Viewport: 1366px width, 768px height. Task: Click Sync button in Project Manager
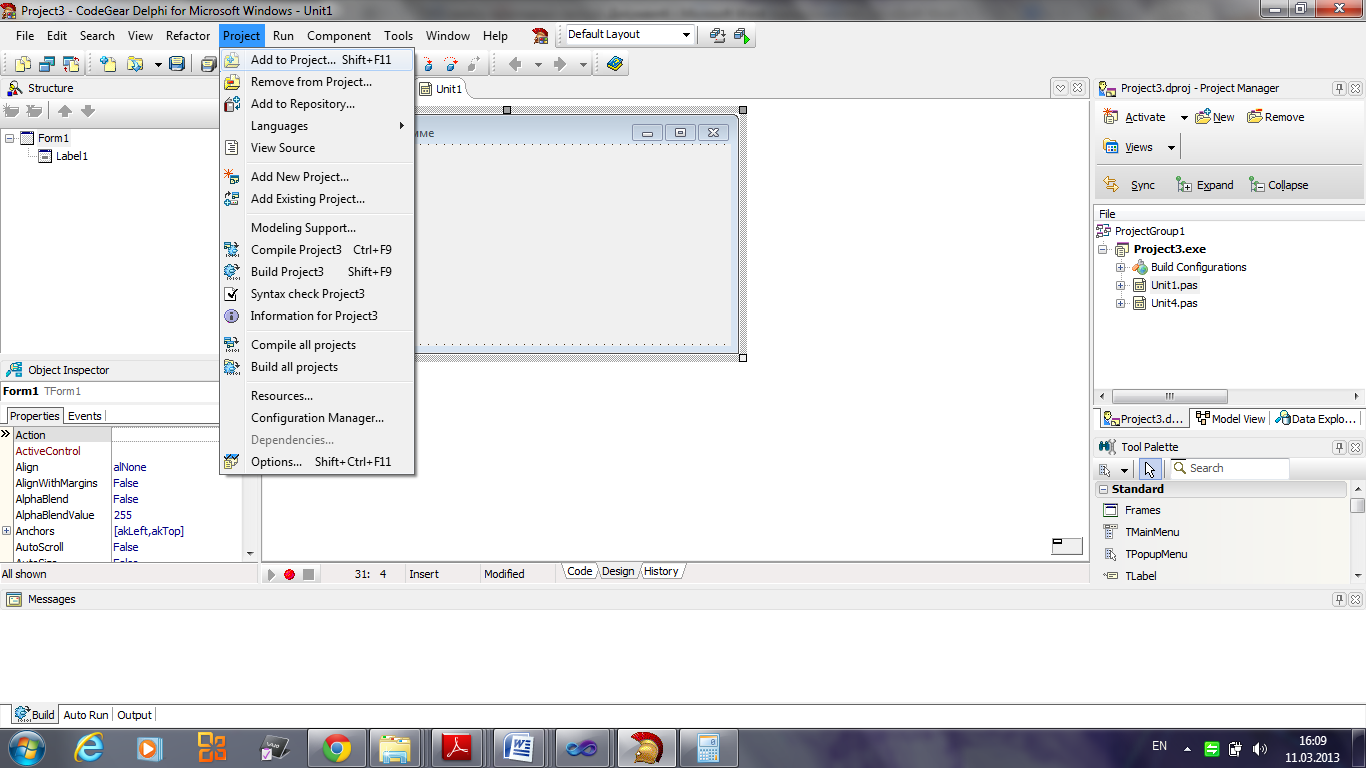click(1130, 185)
